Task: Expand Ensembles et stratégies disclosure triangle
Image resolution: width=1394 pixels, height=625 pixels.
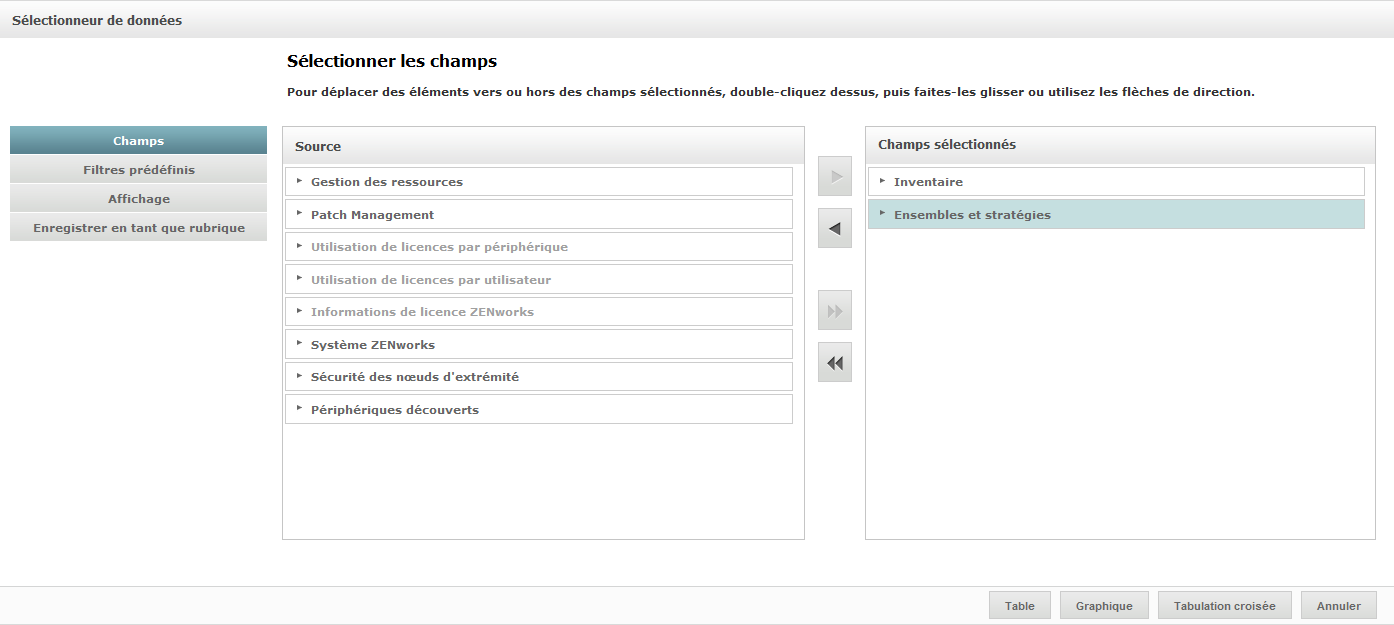Action: [882, 214]
